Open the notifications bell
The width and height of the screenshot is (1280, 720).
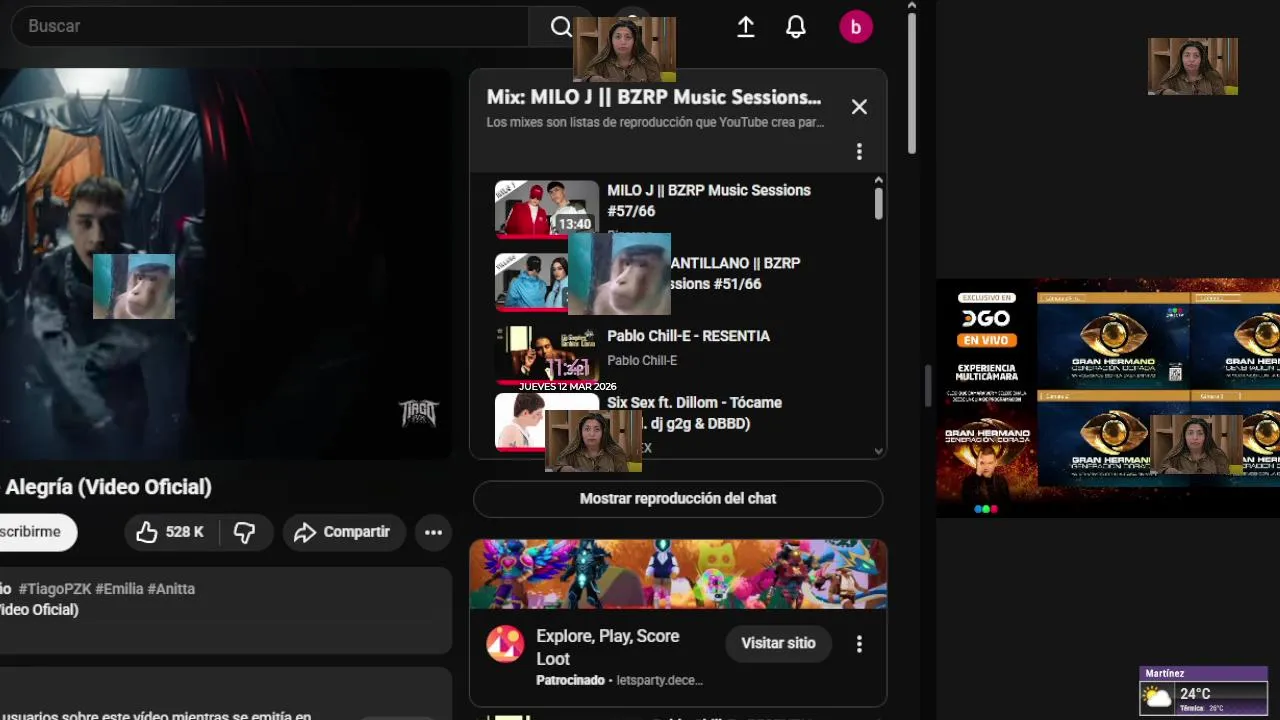[796, 27]
